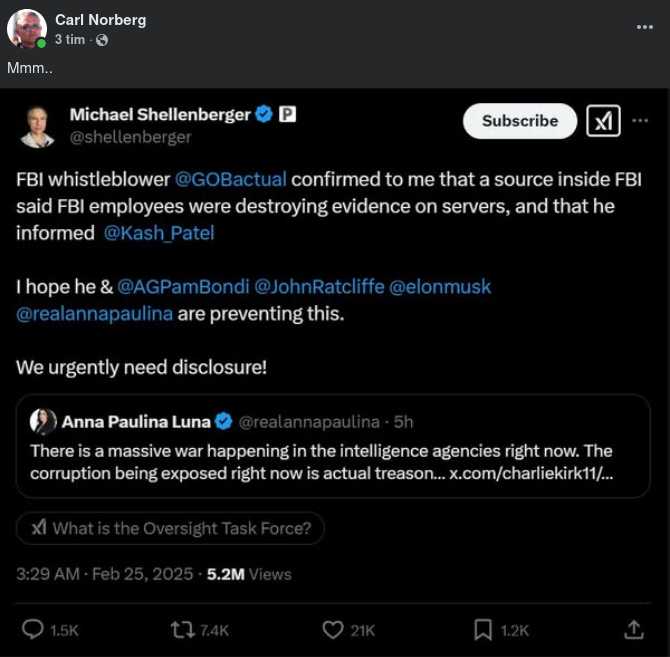Click the blue verified badge beside Michael Shellenberger

tap(264, 115)
